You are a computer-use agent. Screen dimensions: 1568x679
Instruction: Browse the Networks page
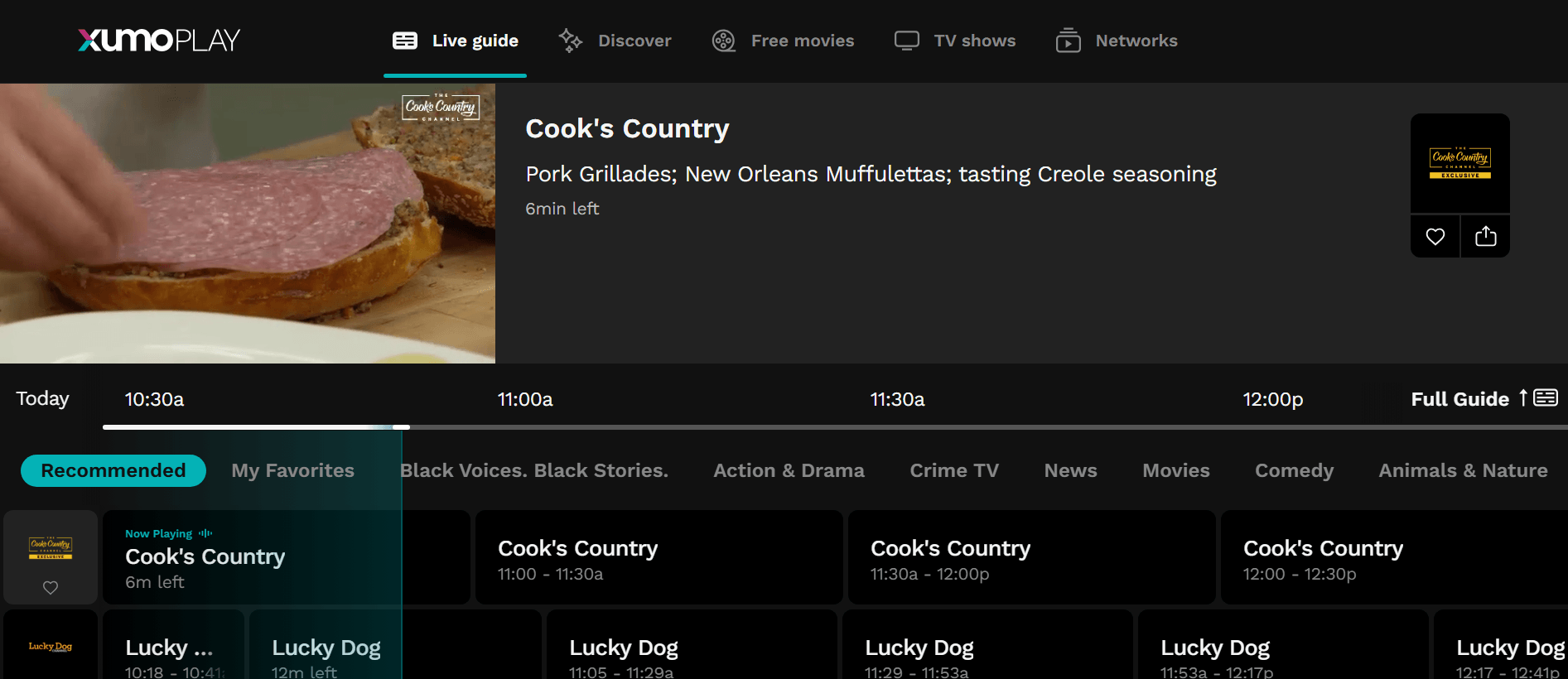[x=1117, y=41]
